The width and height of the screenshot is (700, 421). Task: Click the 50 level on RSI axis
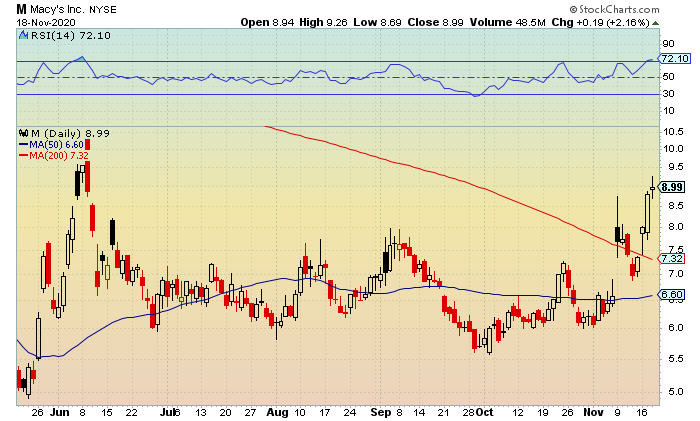[668, 77]
